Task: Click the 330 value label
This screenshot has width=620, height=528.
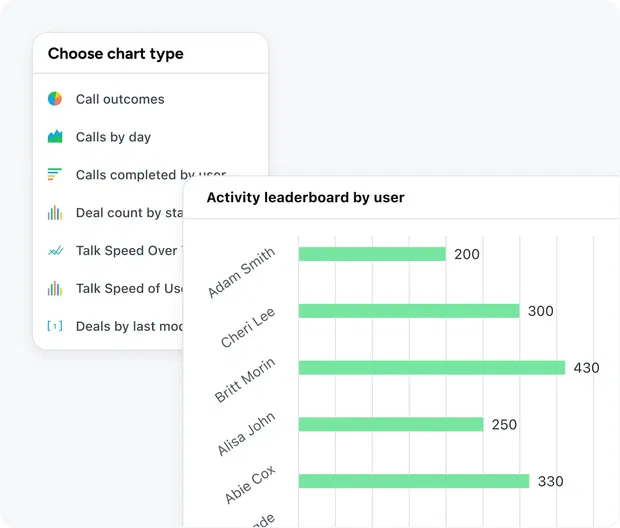Action: pos(550,482)
